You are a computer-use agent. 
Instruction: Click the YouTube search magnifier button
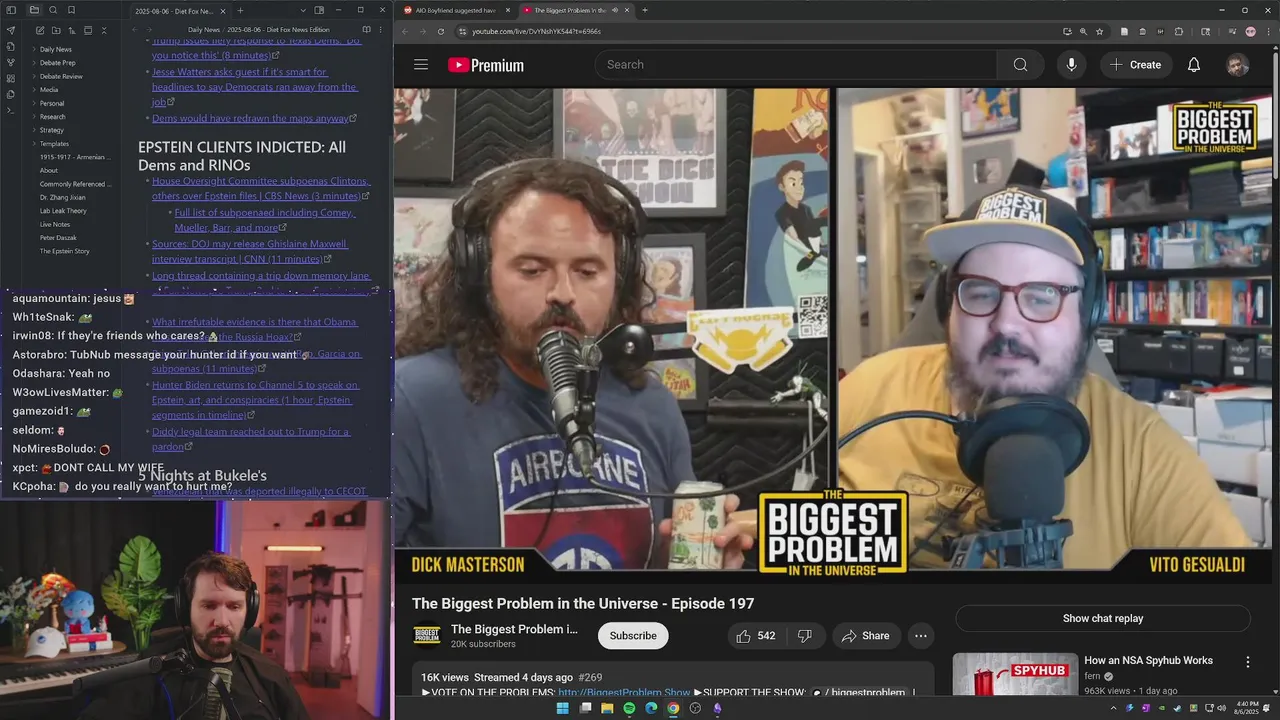pos(1020,65)
